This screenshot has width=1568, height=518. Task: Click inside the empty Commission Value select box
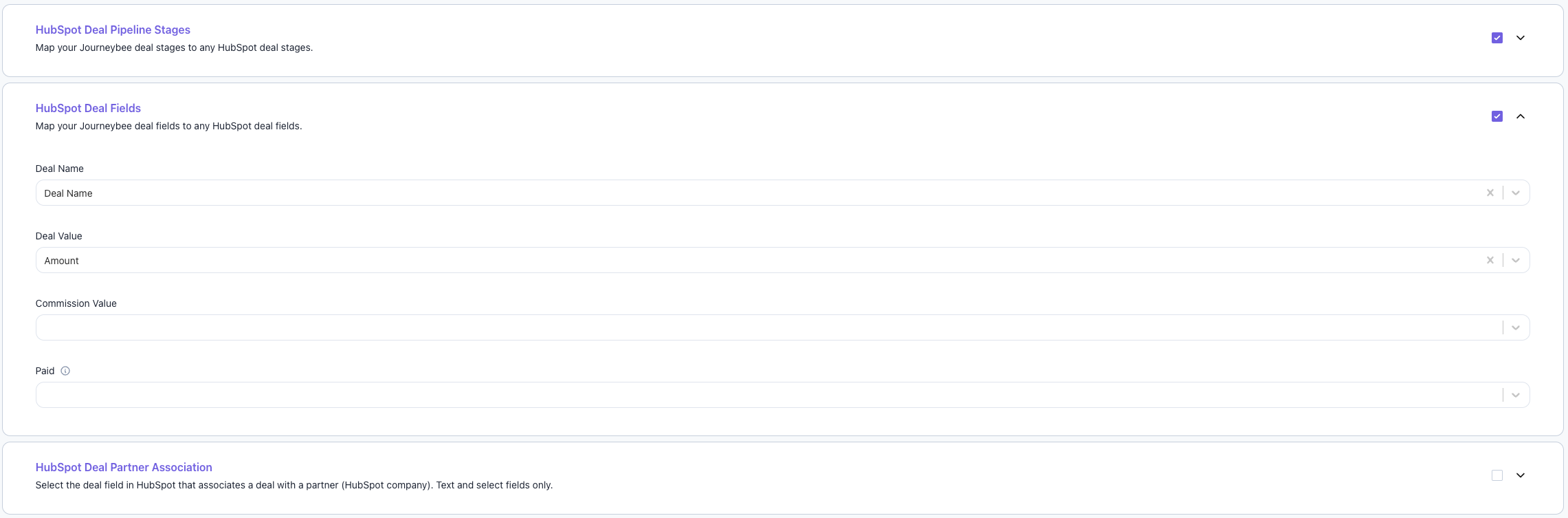pyautogui.click(x=782, y=327)
